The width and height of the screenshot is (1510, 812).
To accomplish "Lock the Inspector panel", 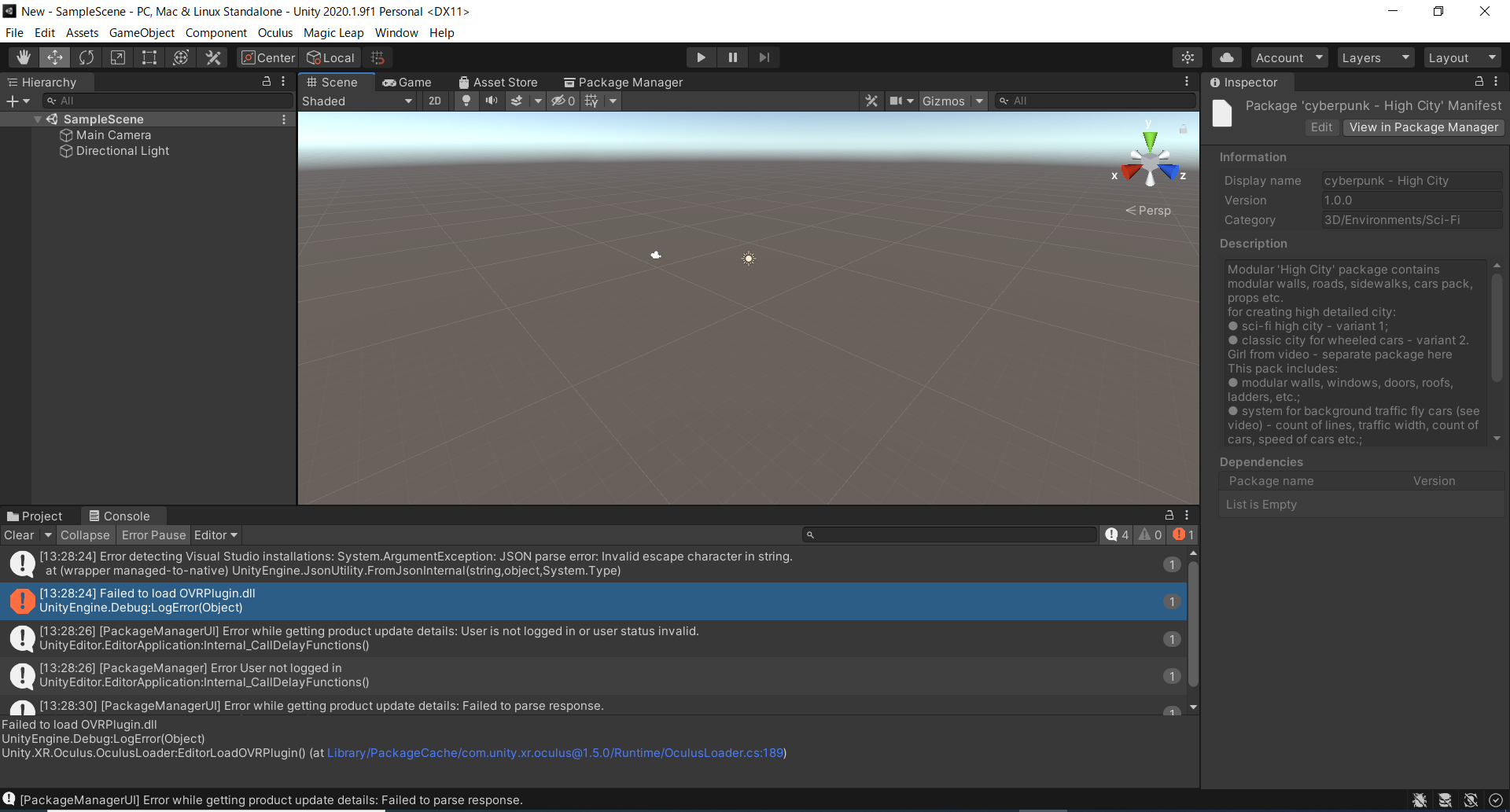I will [x=1479, y=82].
